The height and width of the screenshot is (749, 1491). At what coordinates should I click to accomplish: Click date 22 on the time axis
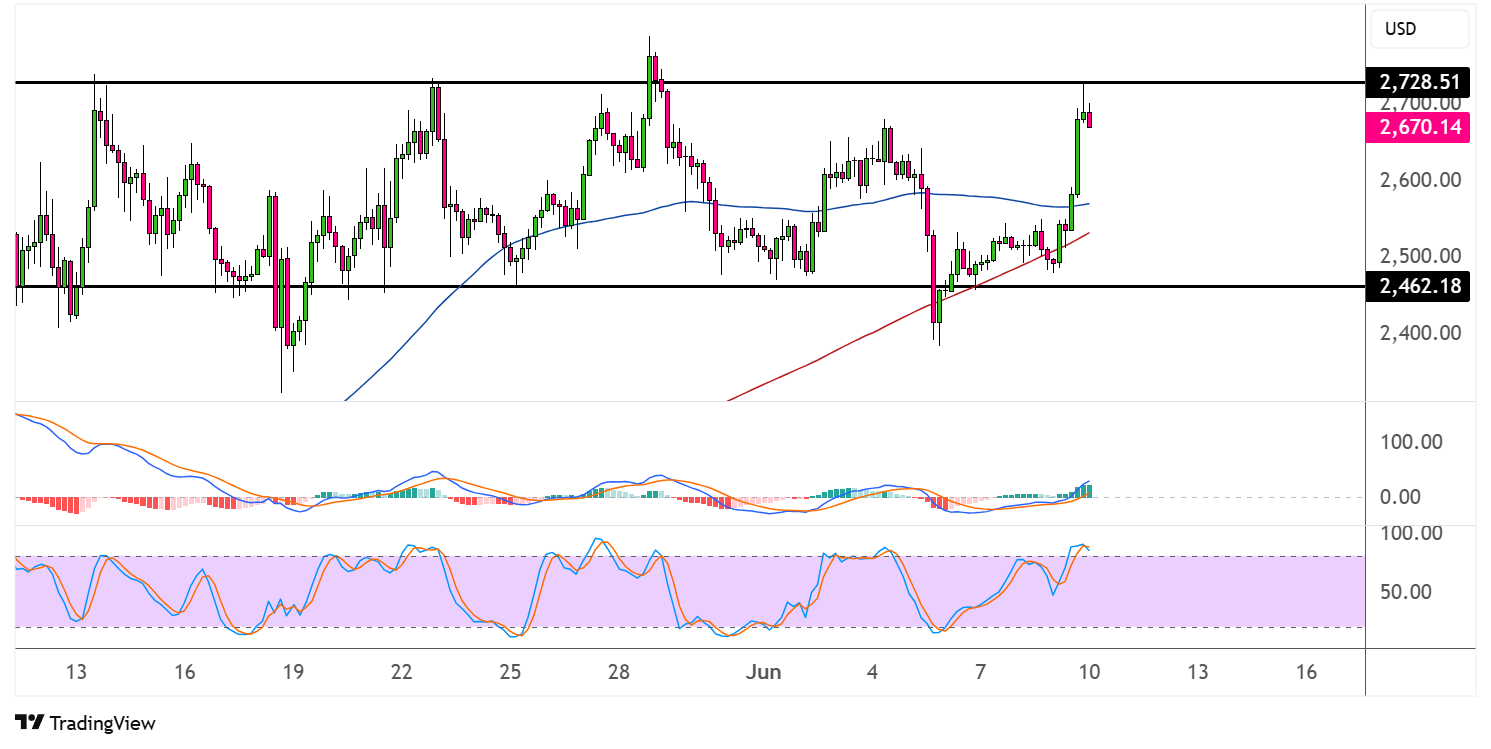click(402, 672)
